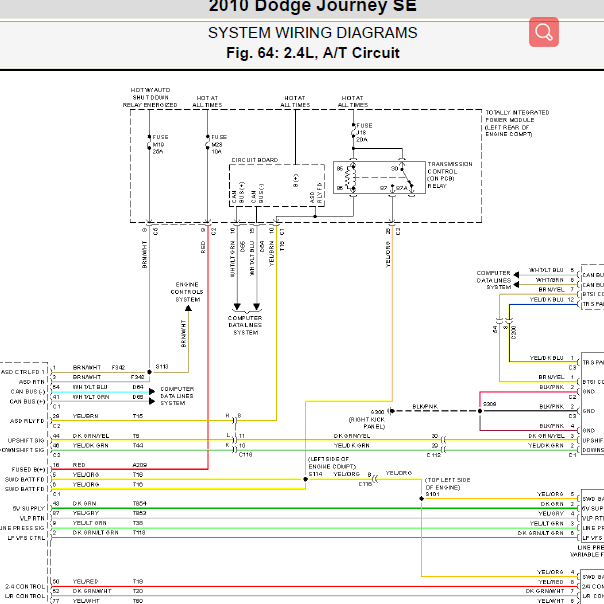Click wire code 'T118' on DK GRN/LT GRN row

point(139,532)
